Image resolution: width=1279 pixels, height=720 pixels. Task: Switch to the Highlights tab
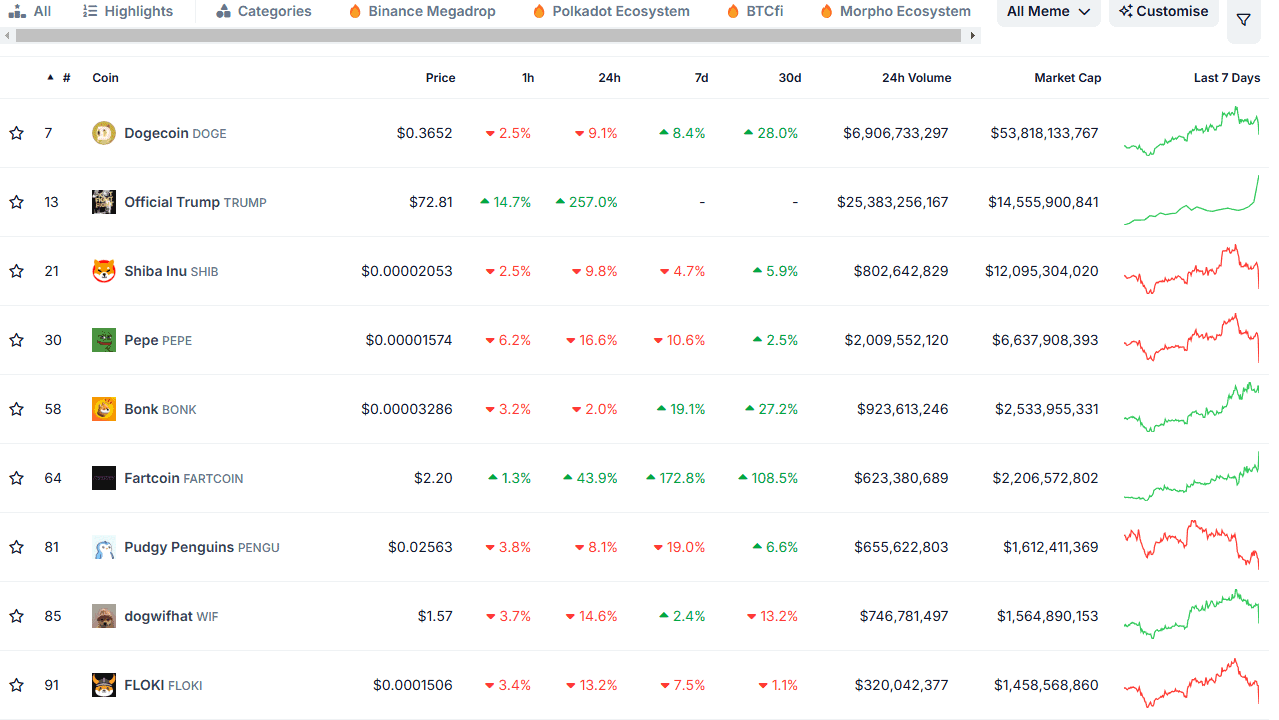pos(128,11)
